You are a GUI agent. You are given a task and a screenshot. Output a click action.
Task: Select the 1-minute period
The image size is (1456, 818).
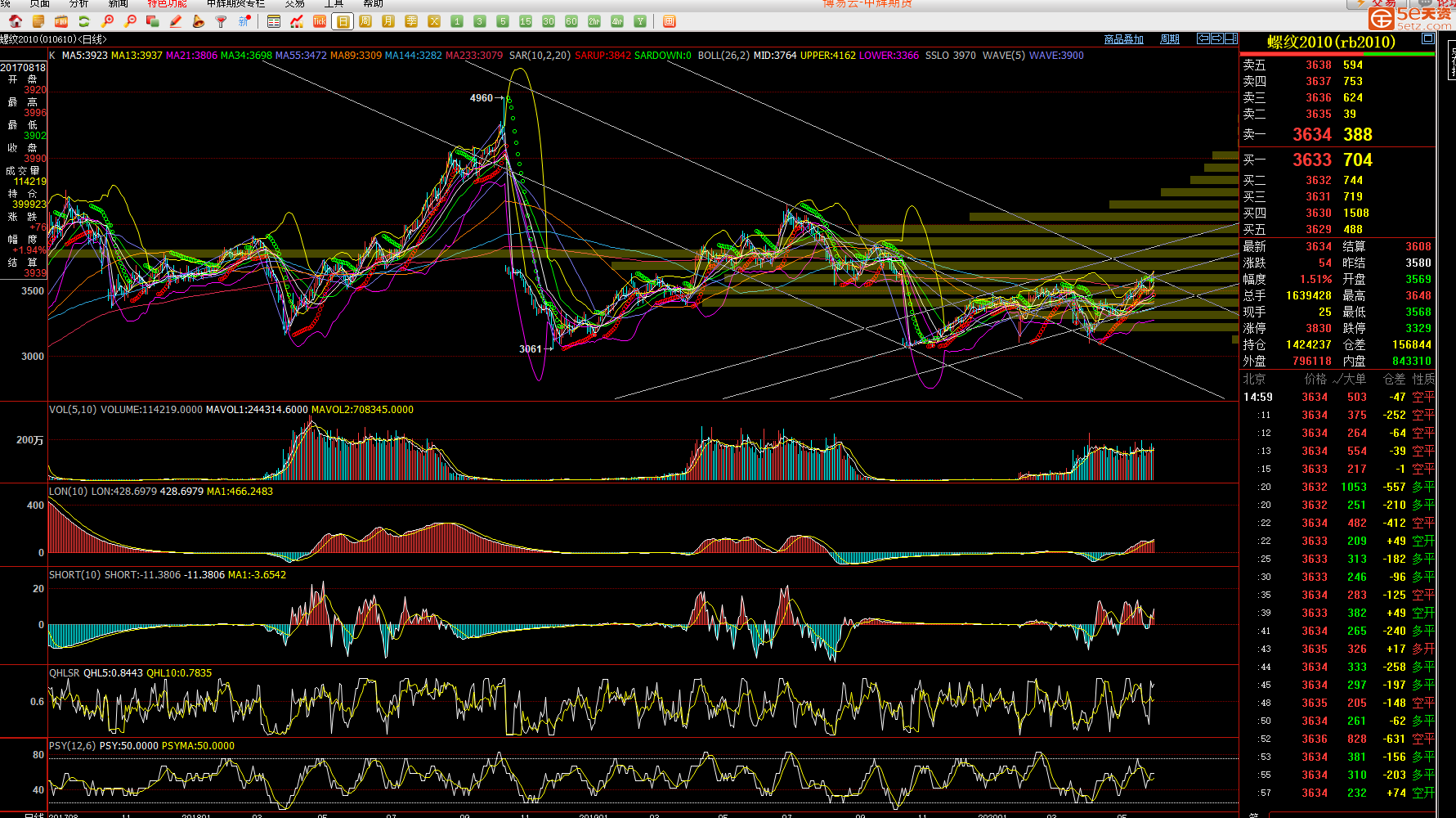click(x=457, y=22)
